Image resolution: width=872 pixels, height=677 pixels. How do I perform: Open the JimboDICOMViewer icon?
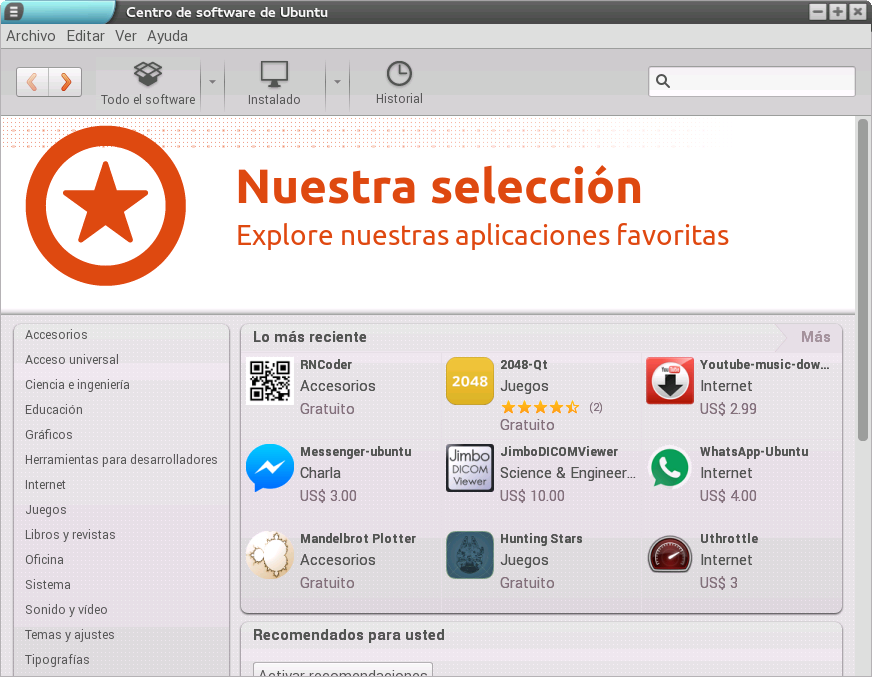pos(470,468)
